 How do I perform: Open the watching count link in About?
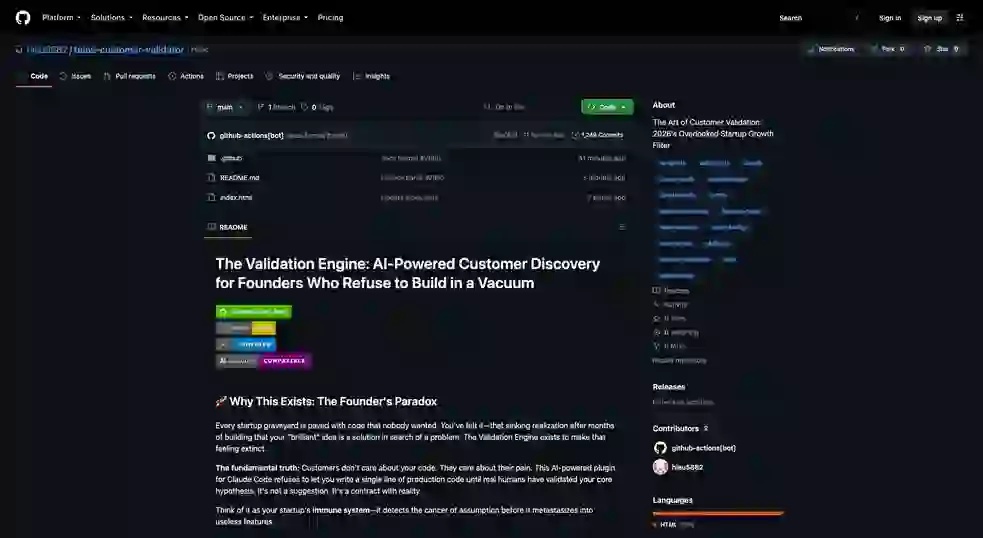coord(675,332)
